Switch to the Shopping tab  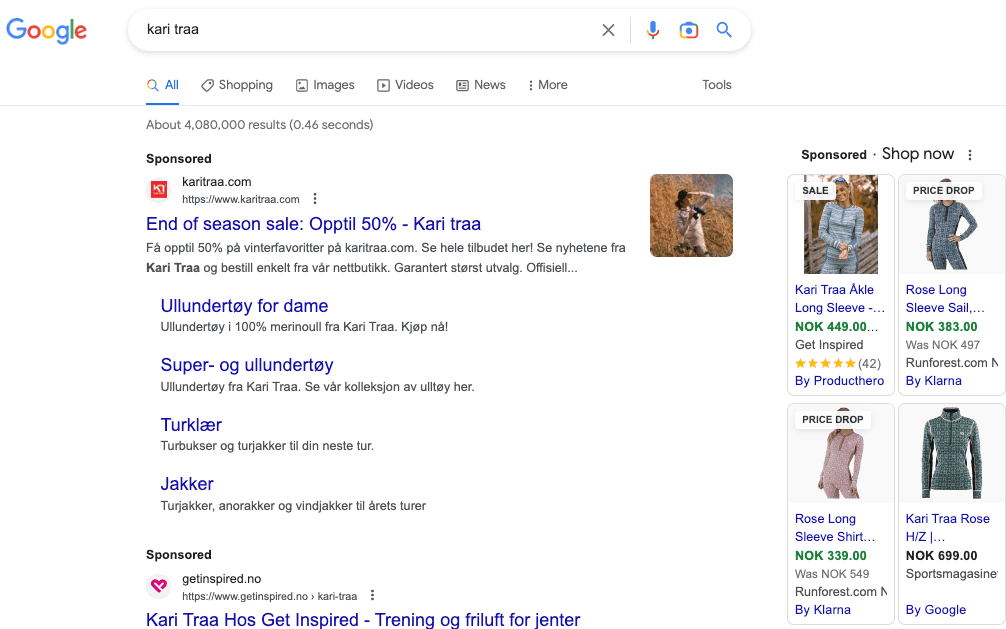237,85
